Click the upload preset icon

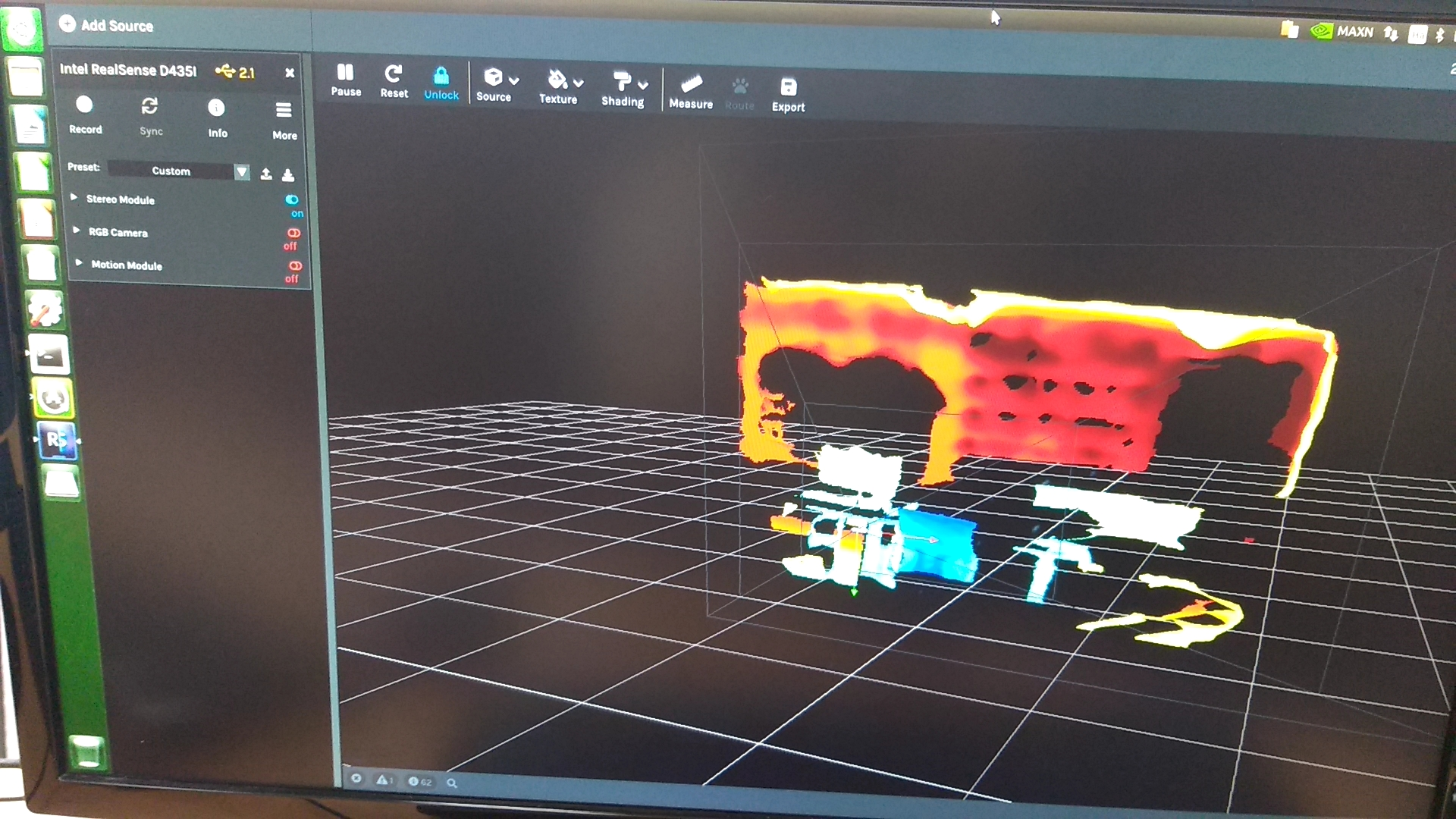[x=266, y=174]
